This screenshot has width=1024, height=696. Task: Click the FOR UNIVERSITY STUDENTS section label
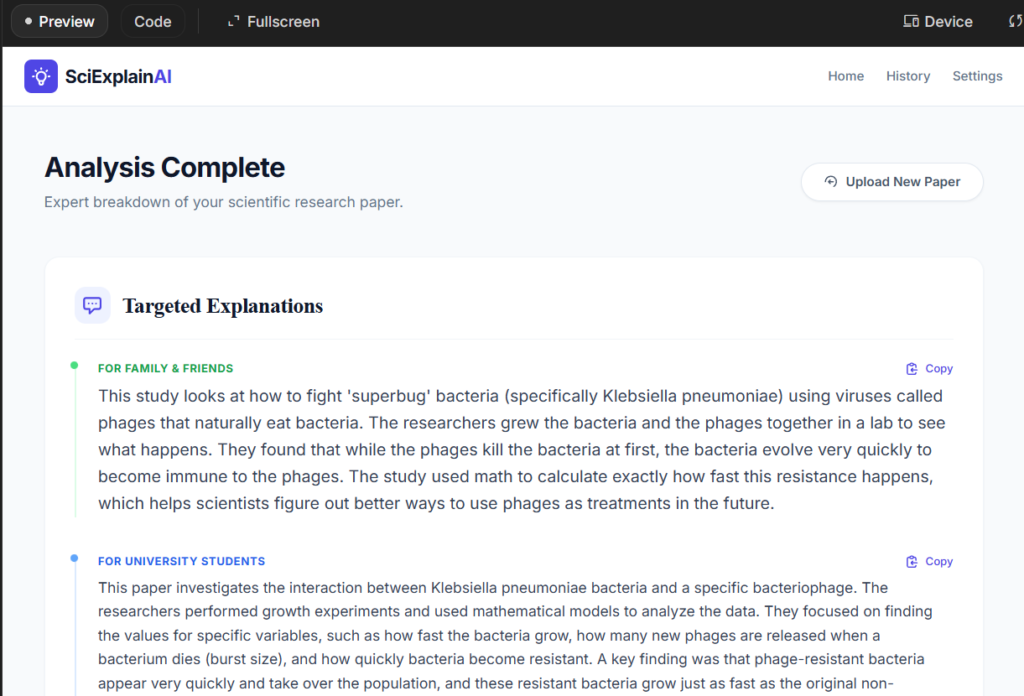181,562
